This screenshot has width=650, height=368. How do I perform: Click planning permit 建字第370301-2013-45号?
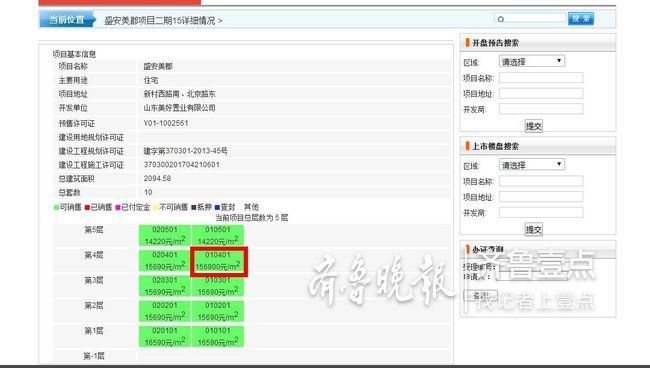pos(185,151)
